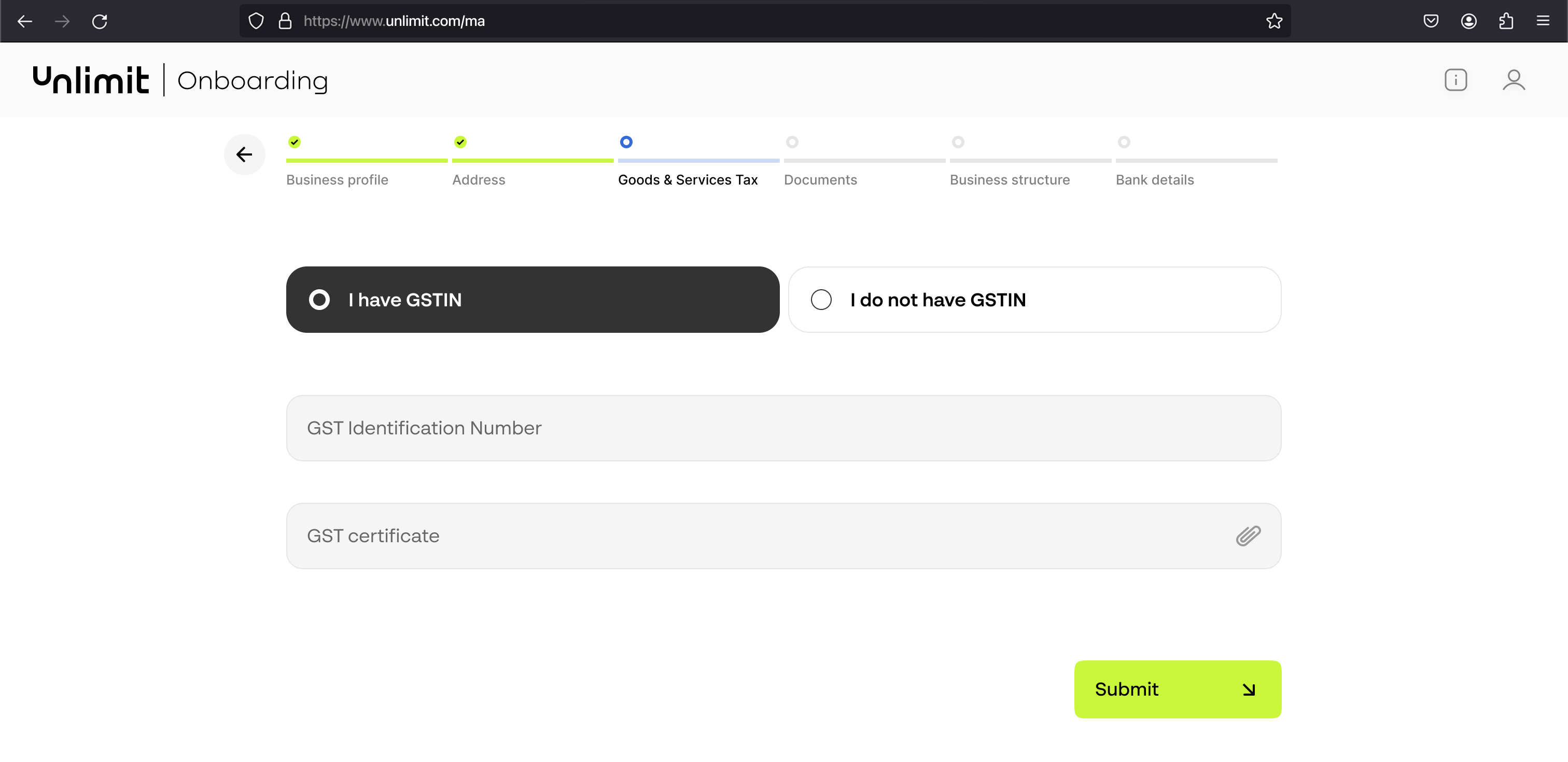Image resolution: width=1568 pixels, height=762 pixels.
Task: Open the Documents step
Action: (x=820, y=180)
